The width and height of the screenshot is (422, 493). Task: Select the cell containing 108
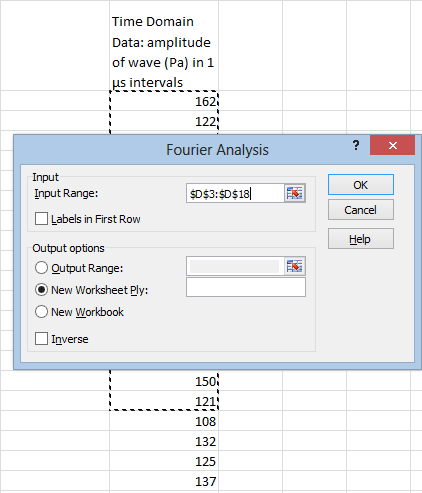(164, 421)
